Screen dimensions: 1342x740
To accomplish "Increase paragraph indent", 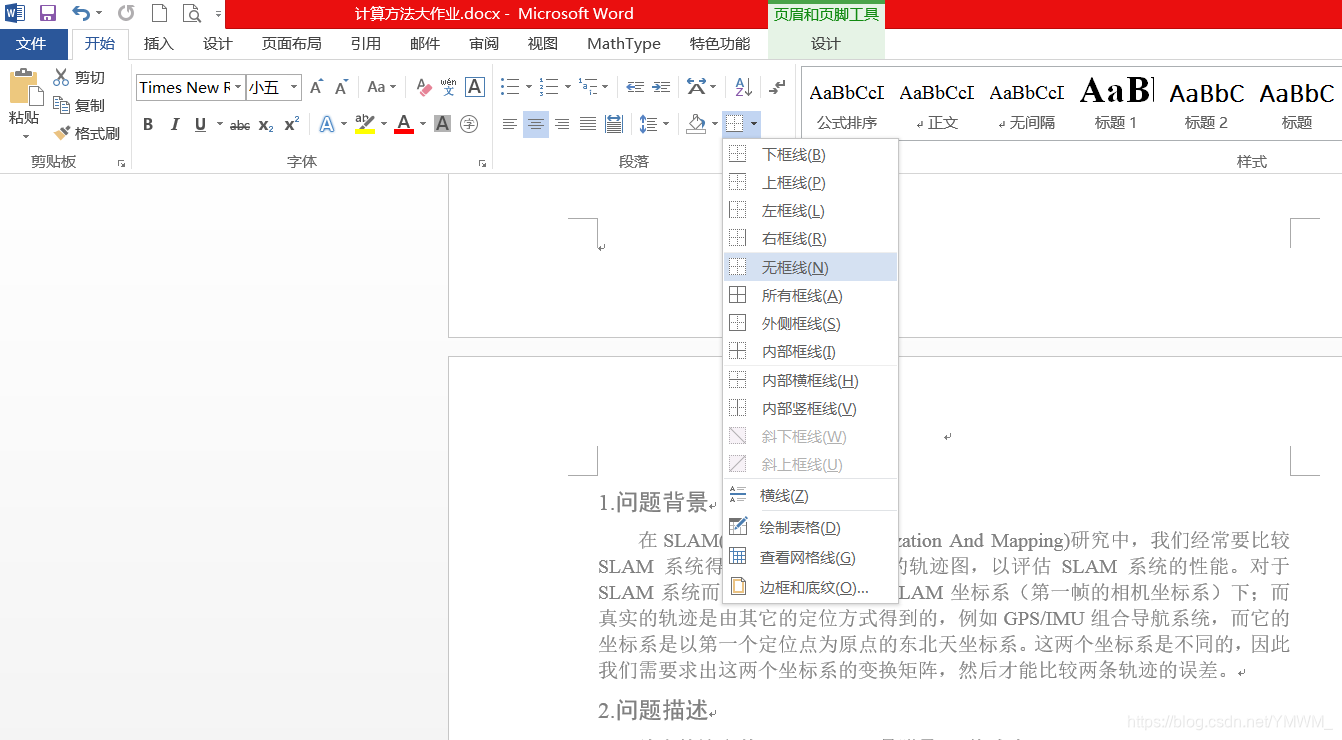I will 661,88.
